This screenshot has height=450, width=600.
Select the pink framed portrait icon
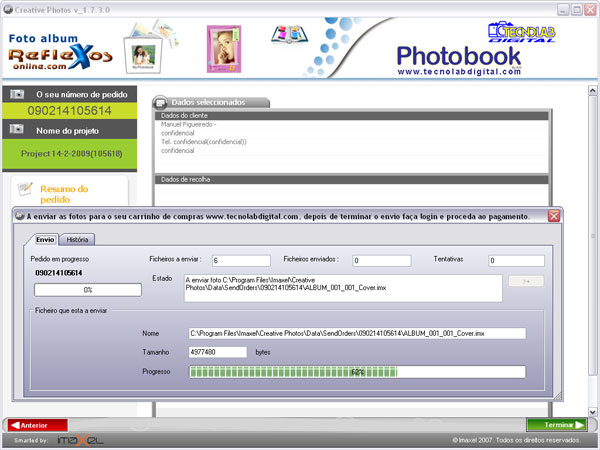click(x=222, y=47)
